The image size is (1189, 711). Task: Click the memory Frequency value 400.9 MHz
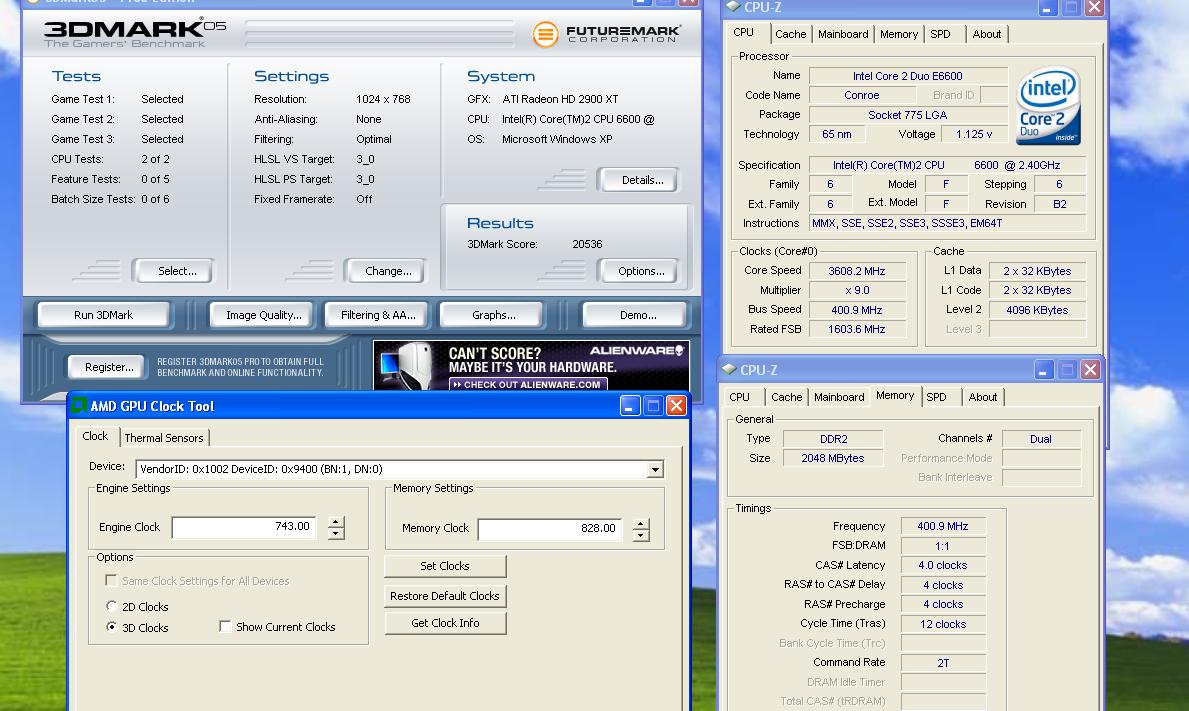(943, 526)
